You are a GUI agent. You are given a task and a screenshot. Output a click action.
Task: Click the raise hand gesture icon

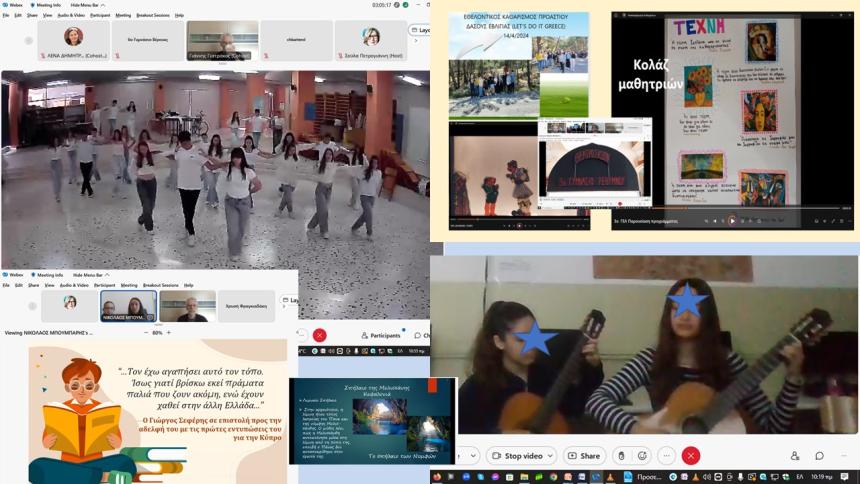click(621, 456)
